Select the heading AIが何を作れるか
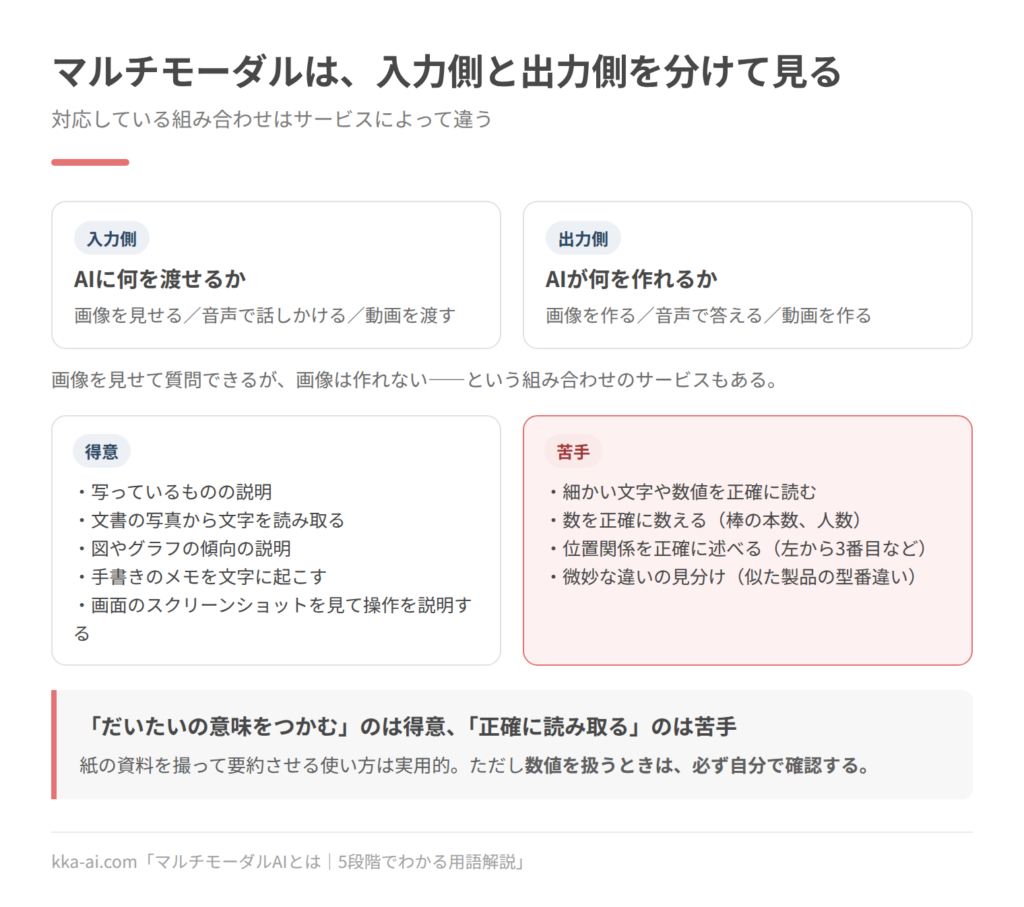Image resolution: width=1024 pixels, height=907 pixels. (632, 279)
